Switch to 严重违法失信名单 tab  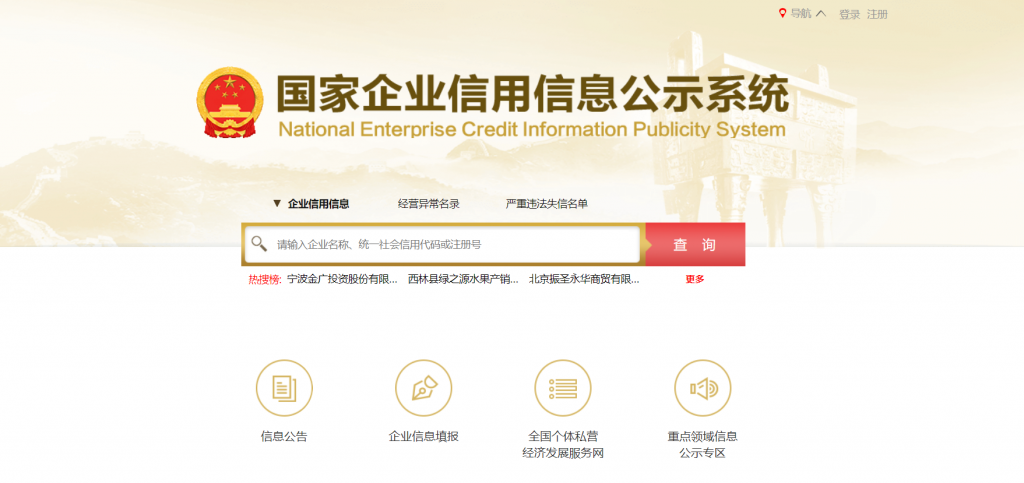coord(546,204)
